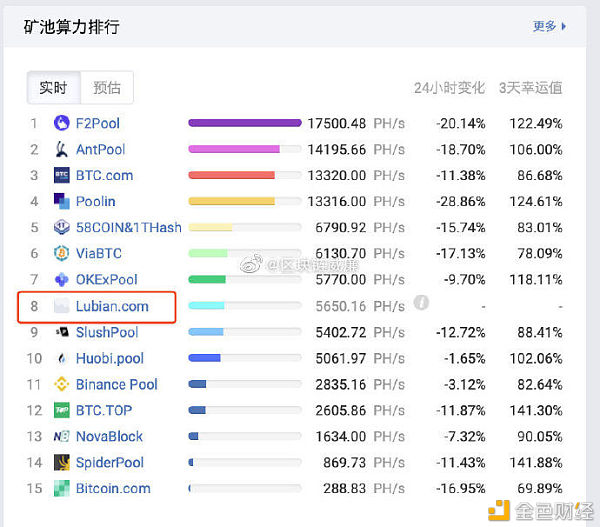Click the SpiderPool web logo icon
Image resolution: width=600 pixels, height=527 pixels.
(x=62, y=462)
